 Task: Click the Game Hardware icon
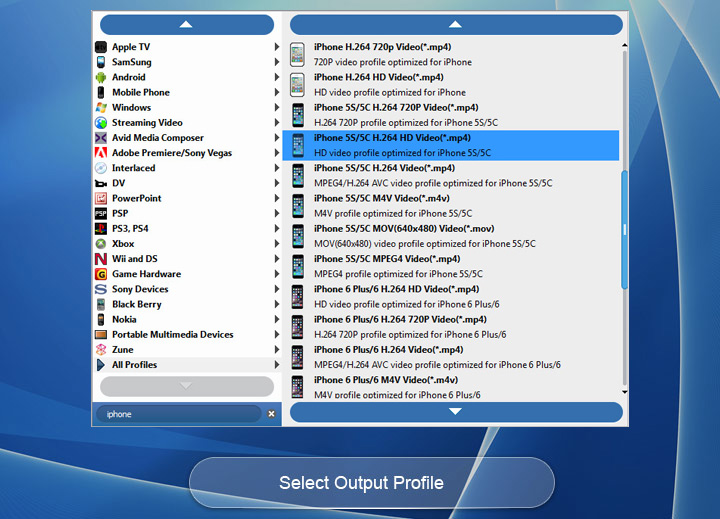pyautogui.click(x=101, y=274)
